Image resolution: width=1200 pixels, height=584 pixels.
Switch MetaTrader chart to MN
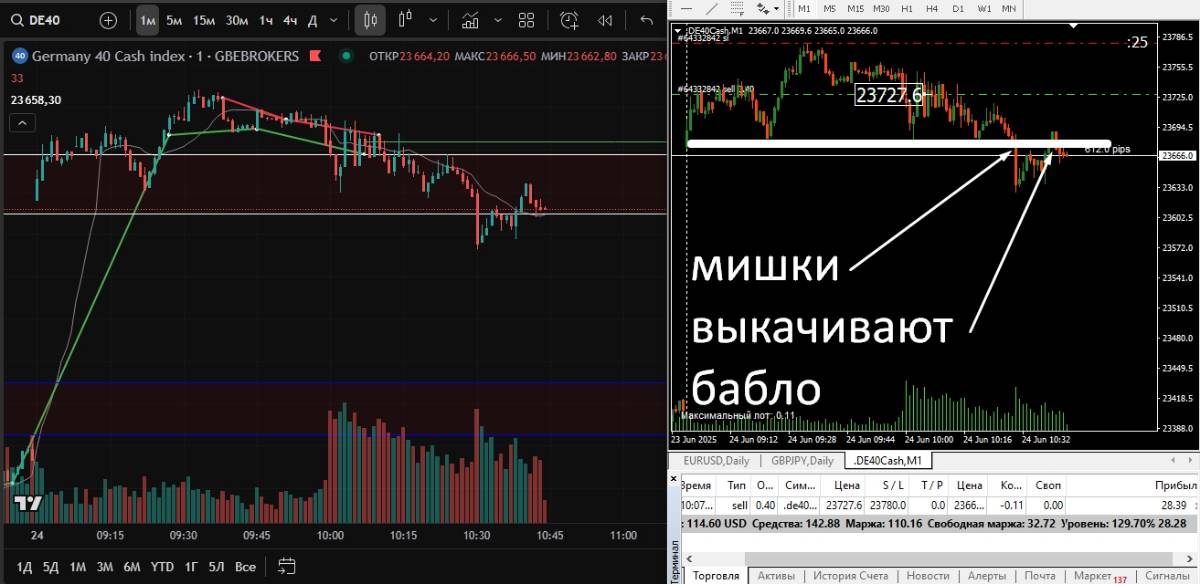pyautogui.click(x=1010, y=8)
